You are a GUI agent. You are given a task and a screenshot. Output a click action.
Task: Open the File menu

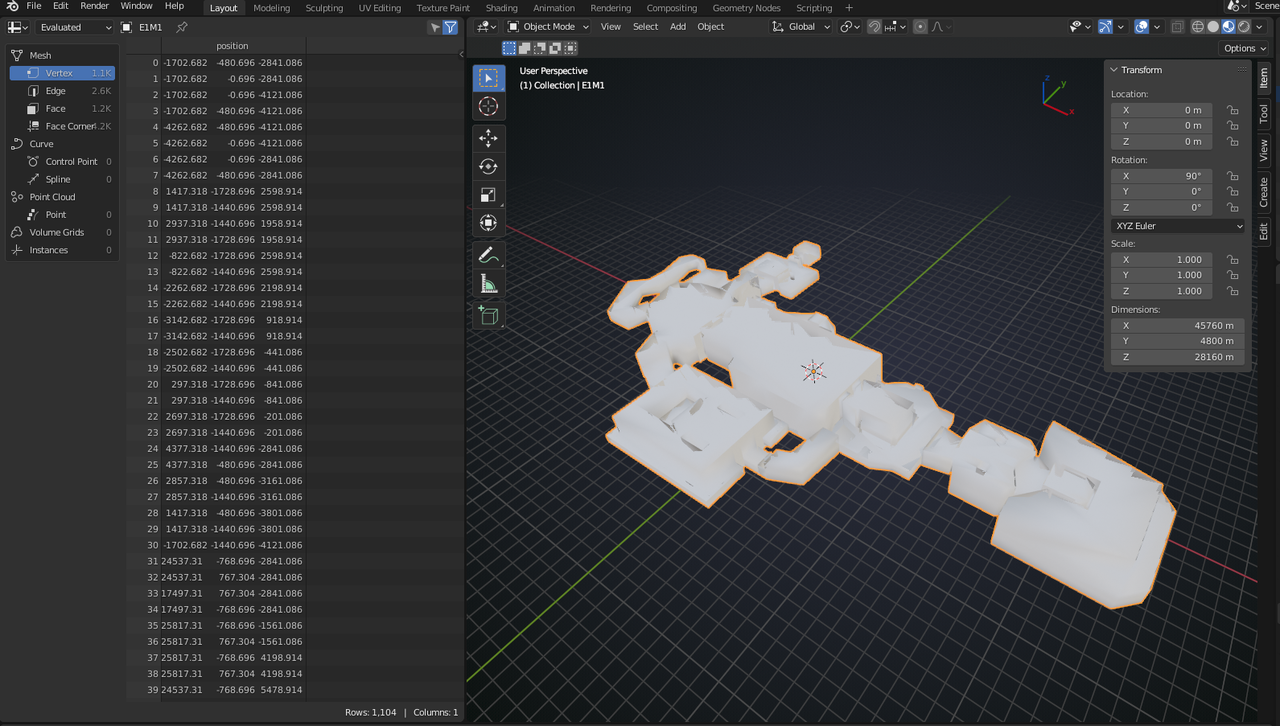[x=34, y=6]
